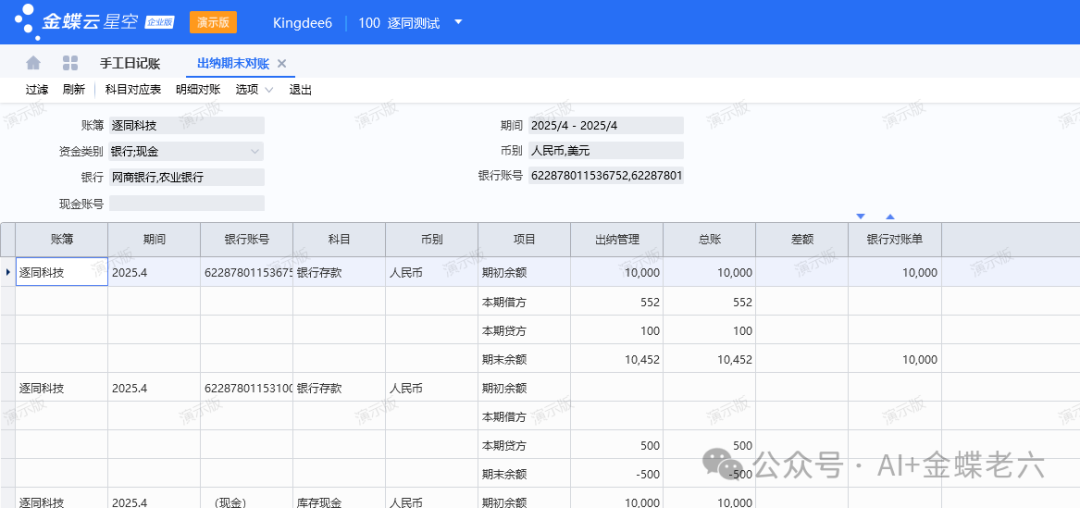
Task: Open the 选项 dropdown menu
Action: click(254, 90)
